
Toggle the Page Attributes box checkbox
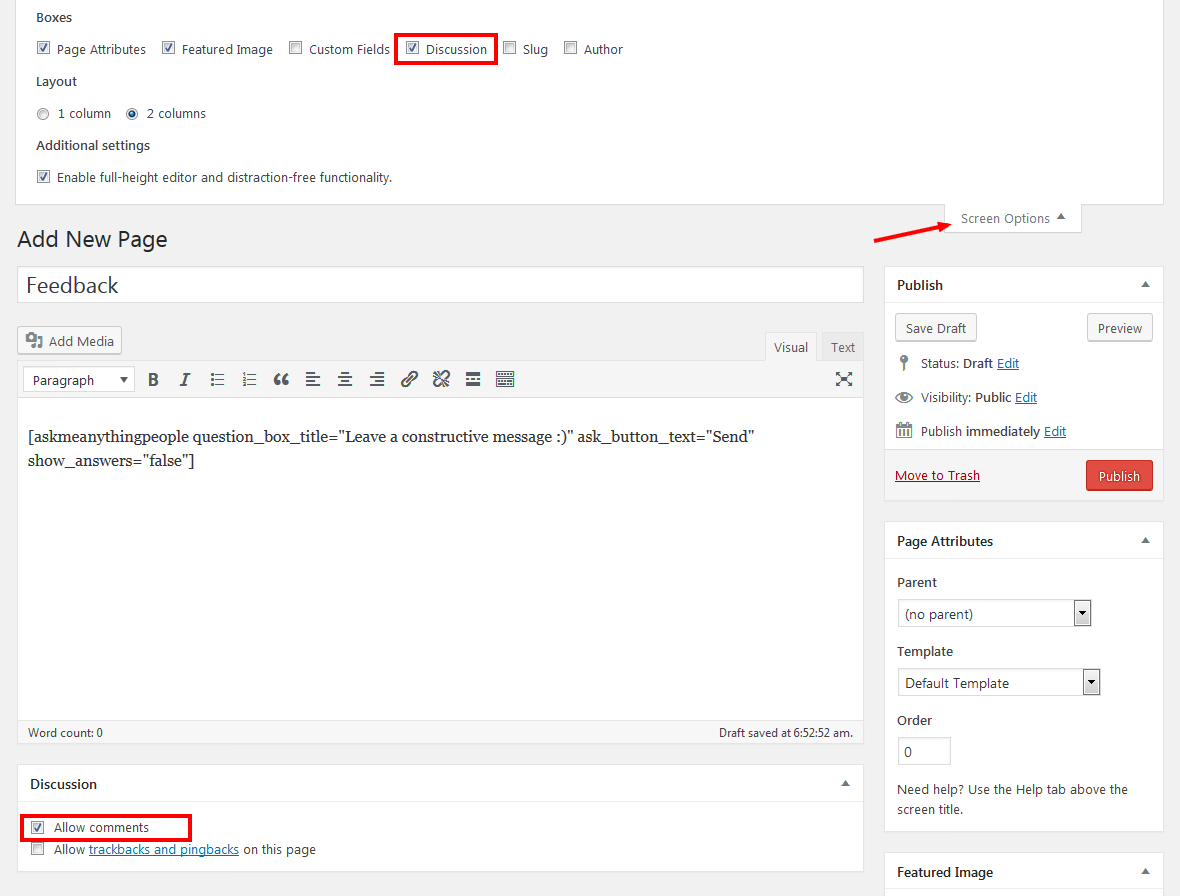[x=44, y=48]
